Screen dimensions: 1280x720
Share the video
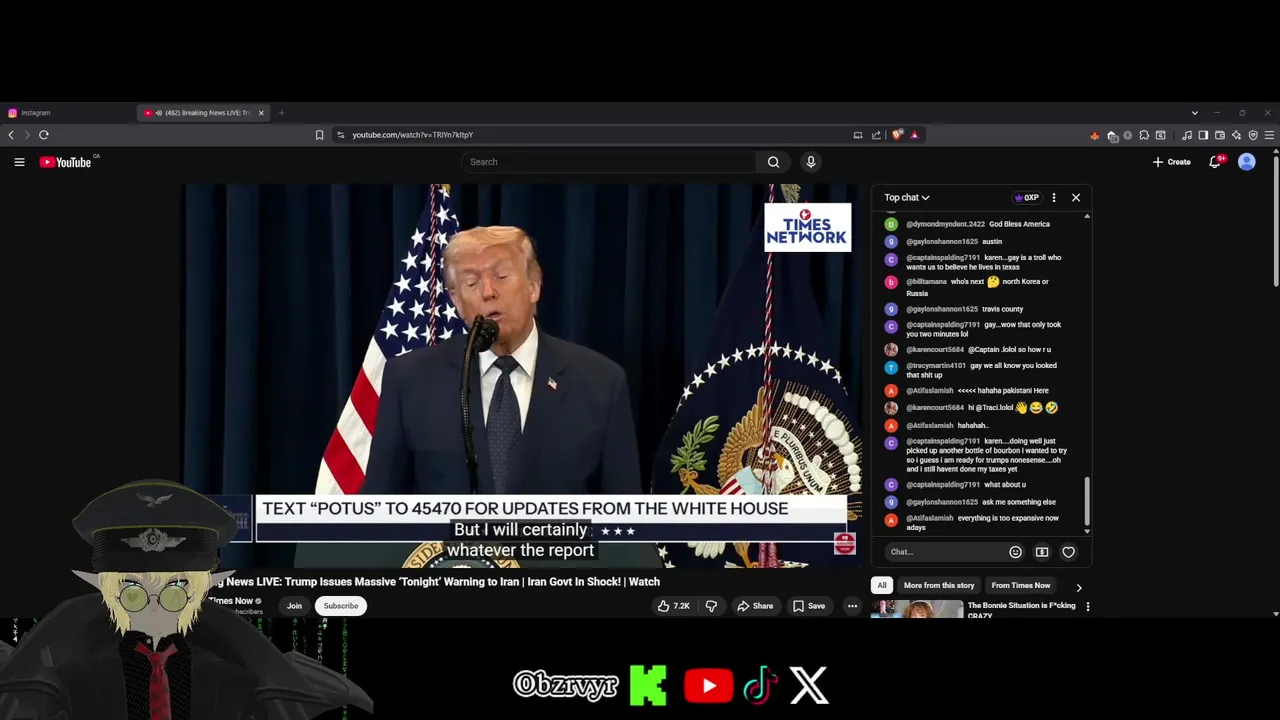click(x=755, y=606)
